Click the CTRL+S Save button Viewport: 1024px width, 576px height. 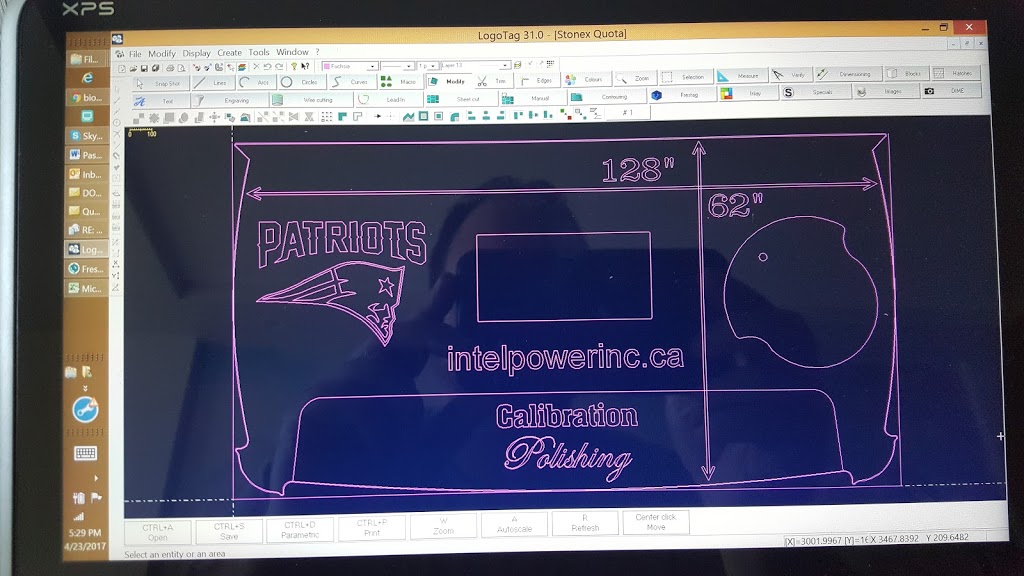pos(229,531)
